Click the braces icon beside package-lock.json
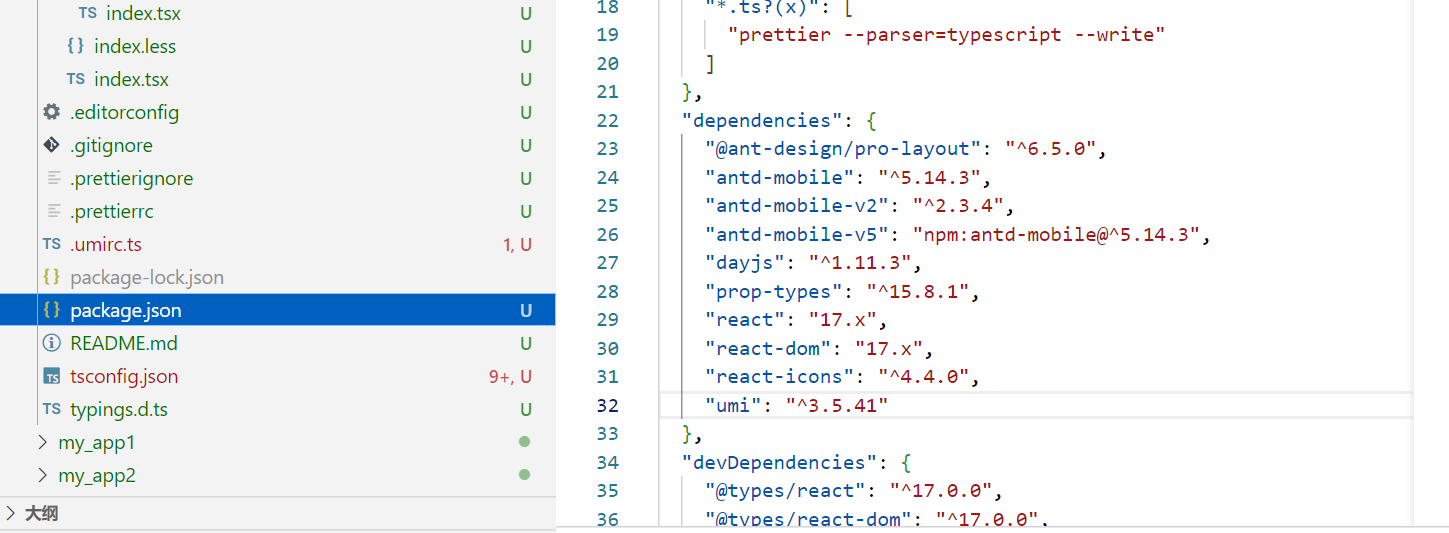This screenshot has height=533, width=1449. tap(52, 277)
